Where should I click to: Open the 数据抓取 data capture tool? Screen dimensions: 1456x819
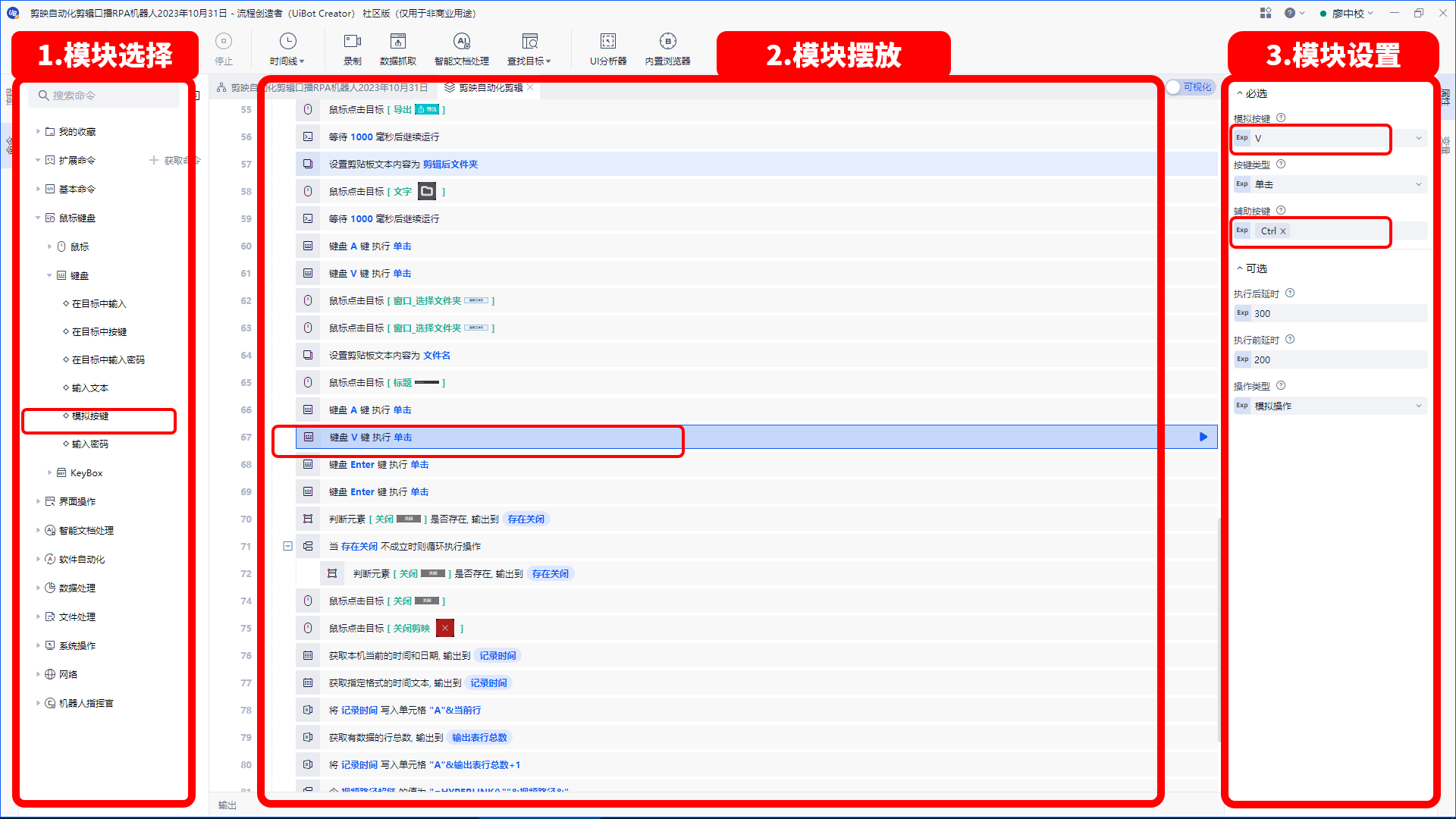coord(397,49)
